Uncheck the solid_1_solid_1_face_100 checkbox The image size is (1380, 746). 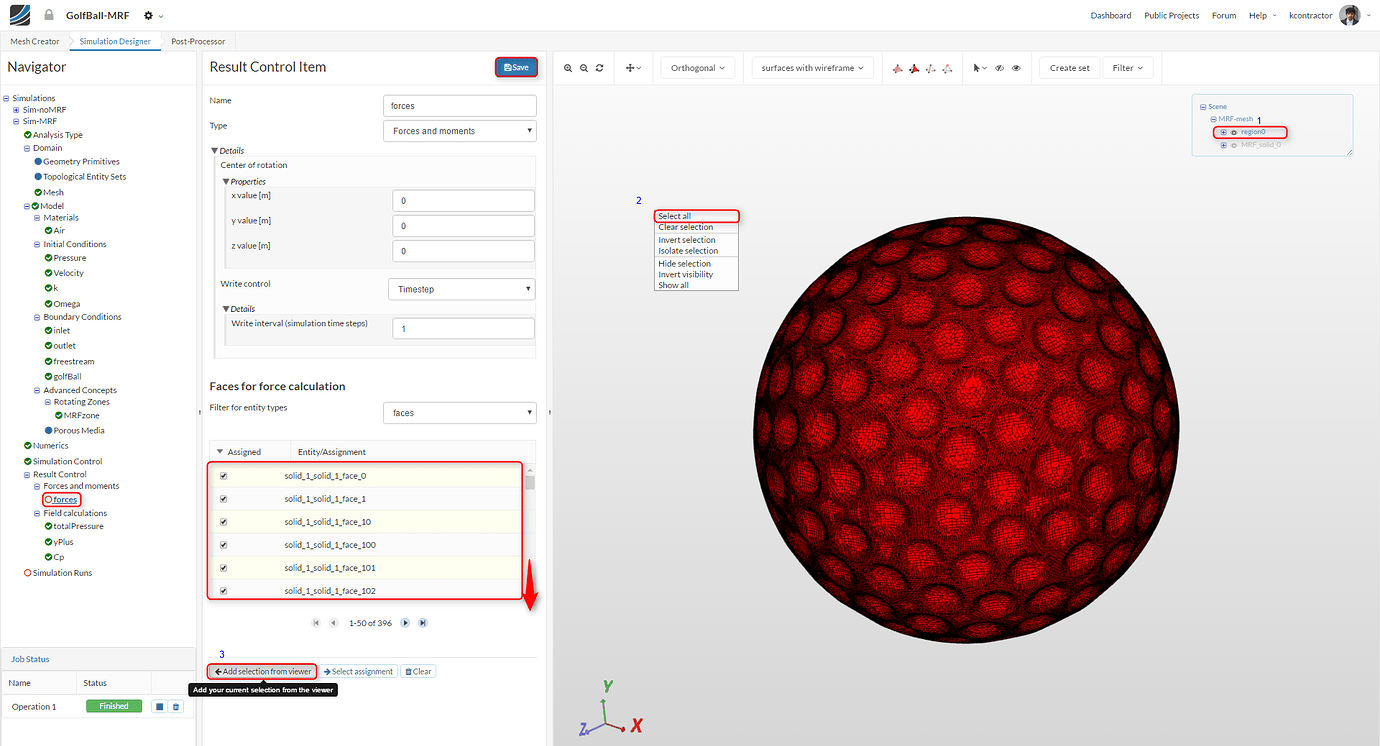coord(224,544)
